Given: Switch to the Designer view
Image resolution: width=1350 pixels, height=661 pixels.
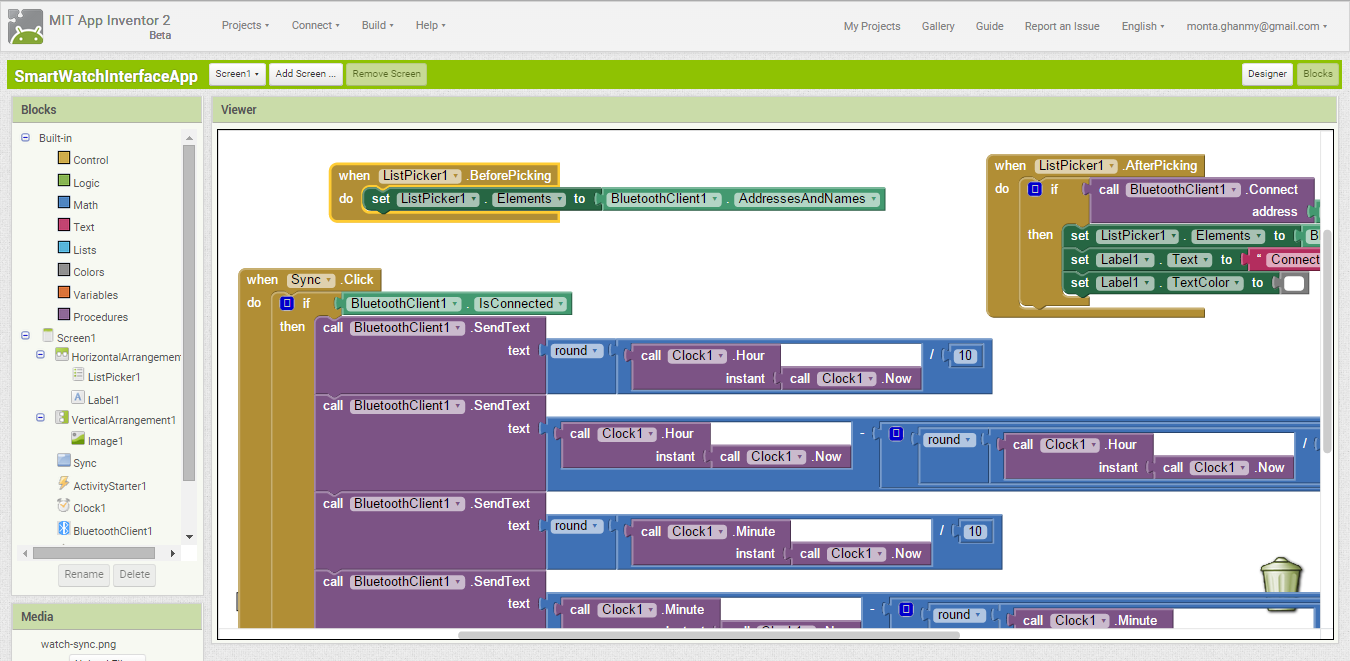Looking at the screenshot, I should click(1267, 74).
